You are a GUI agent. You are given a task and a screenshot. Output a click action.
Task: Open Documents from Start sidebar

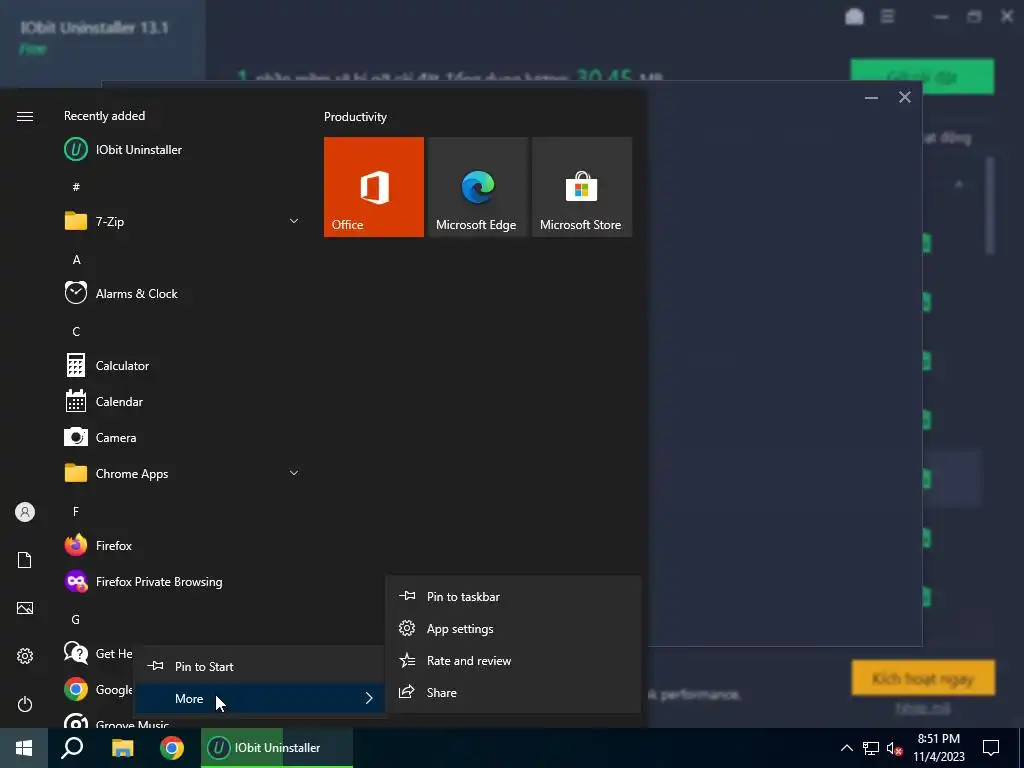click(x=25, y=560)
